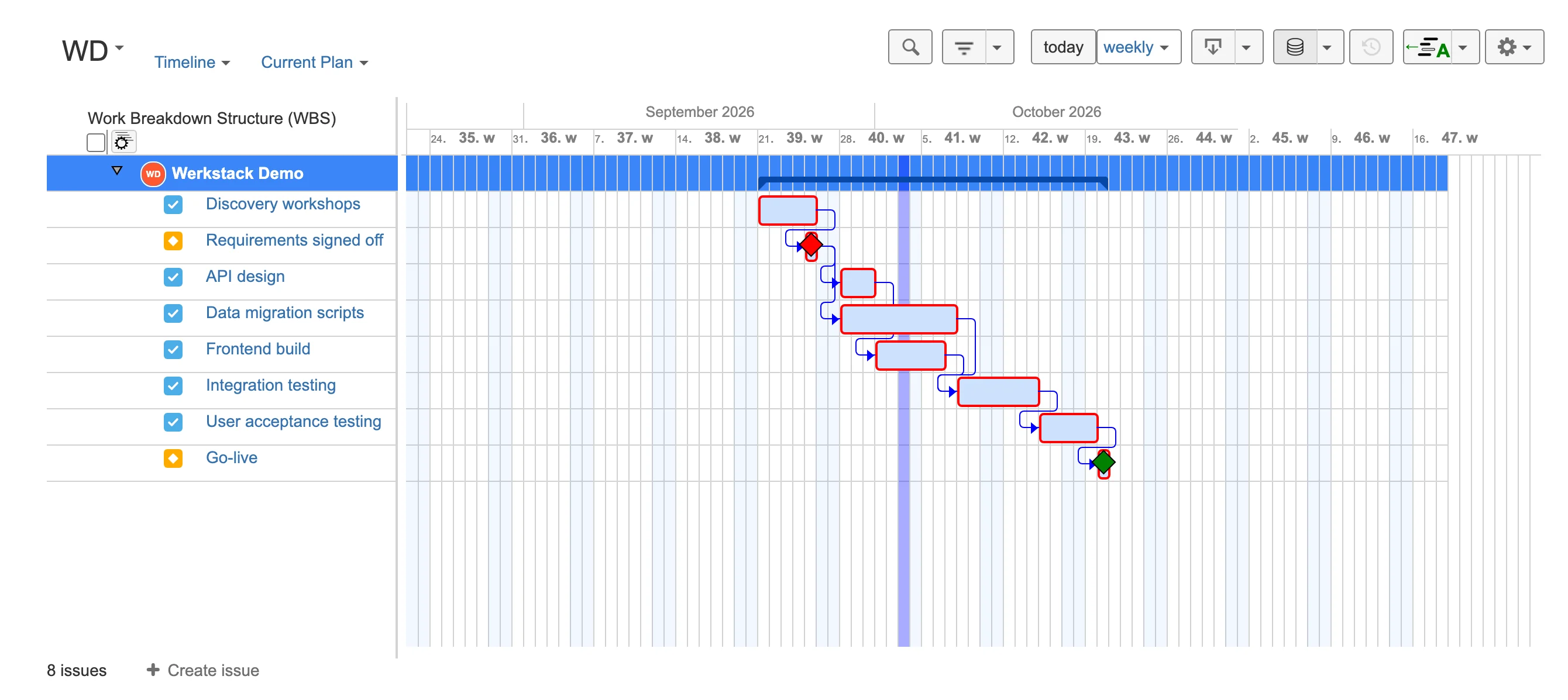
Task: Click the Discovery workshops task checkbox icon
Action: click(173, 204)
